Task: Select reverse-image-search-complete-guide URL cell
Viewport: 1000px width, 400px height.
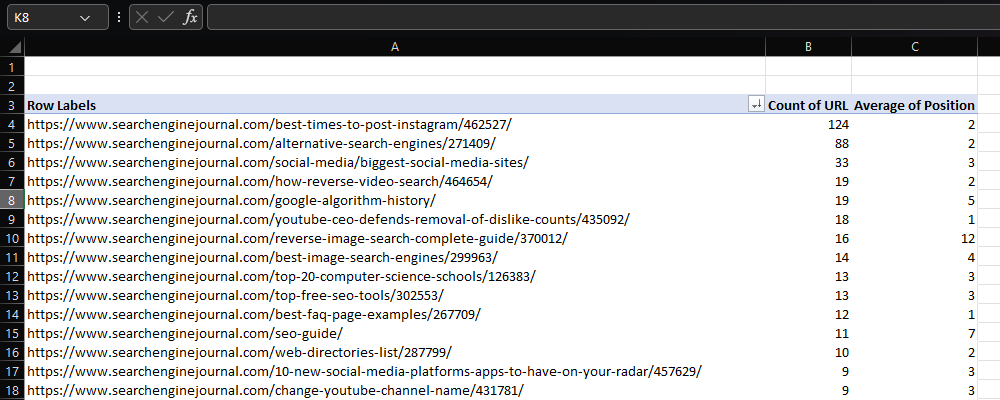Action: tap(395, 239)
